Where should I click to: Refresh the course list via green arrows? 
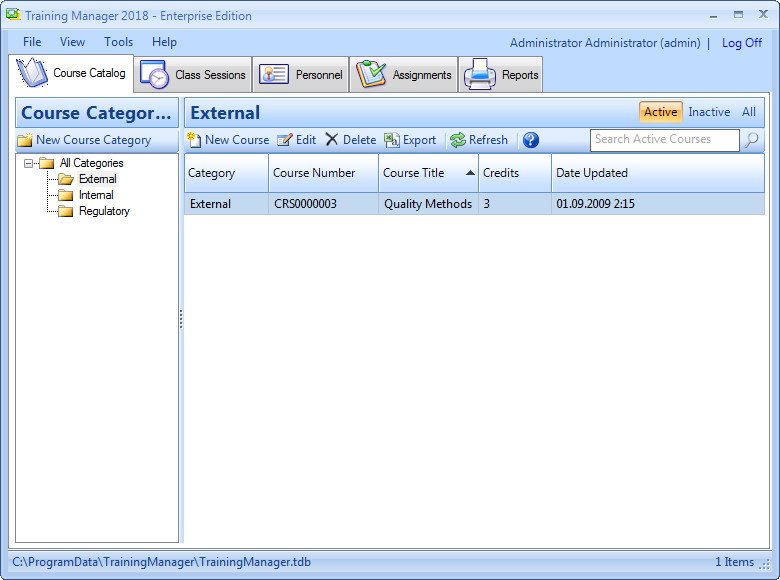458,140
